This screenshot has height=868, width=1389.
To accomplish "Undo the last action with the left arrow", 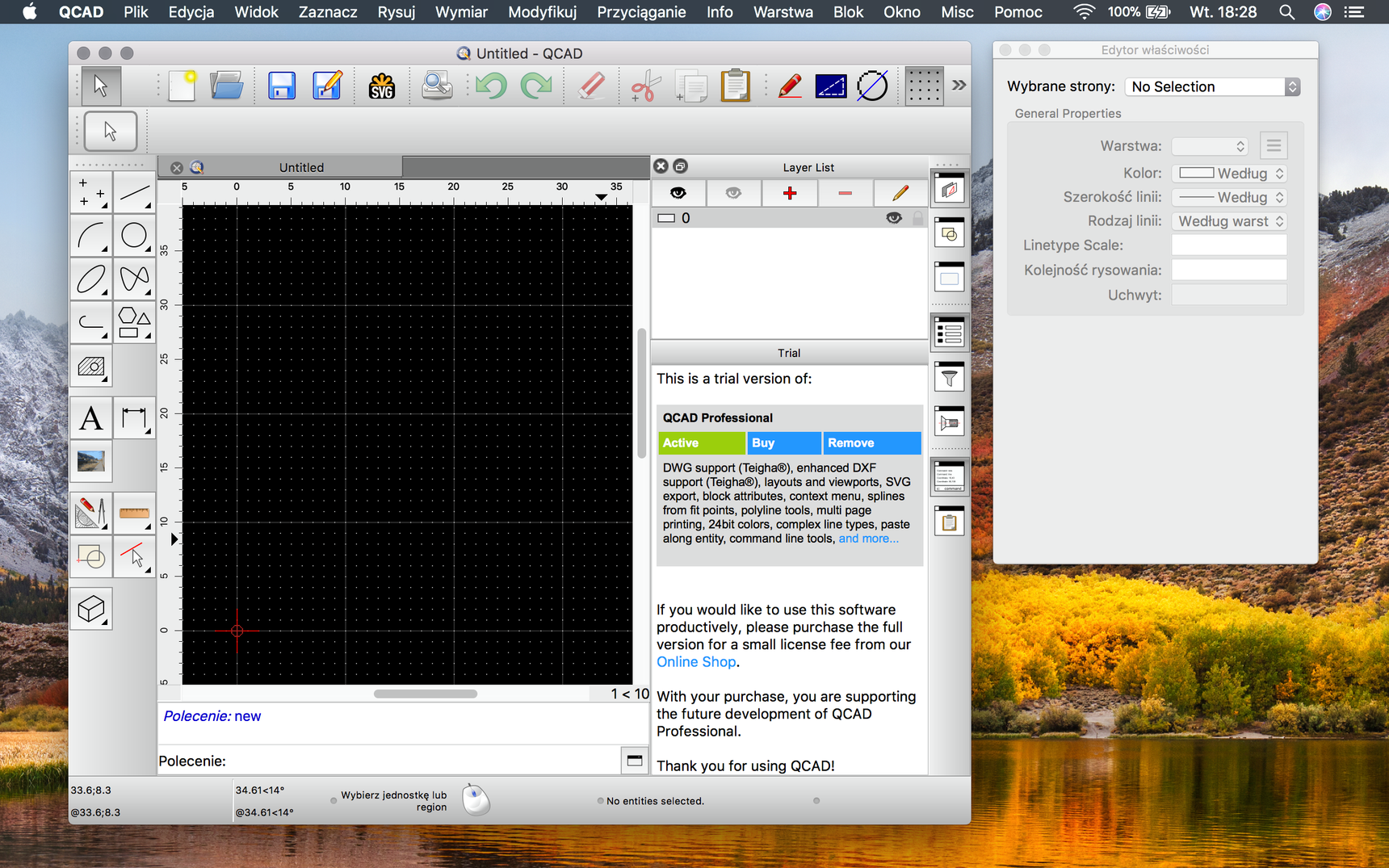I will 491,86.
